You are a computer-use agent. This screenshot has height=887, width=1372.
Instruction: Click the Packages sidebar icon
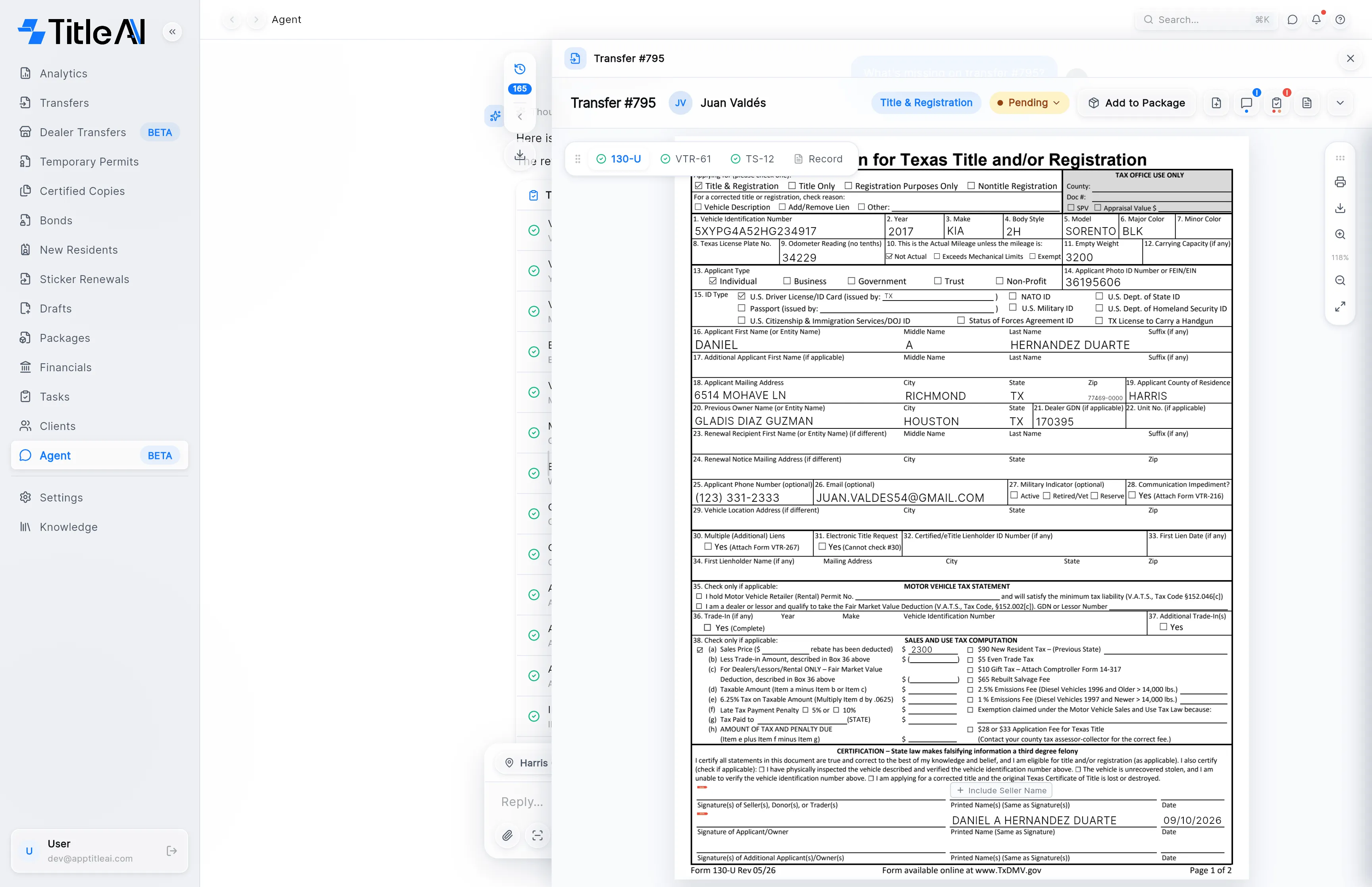[25, 337]
